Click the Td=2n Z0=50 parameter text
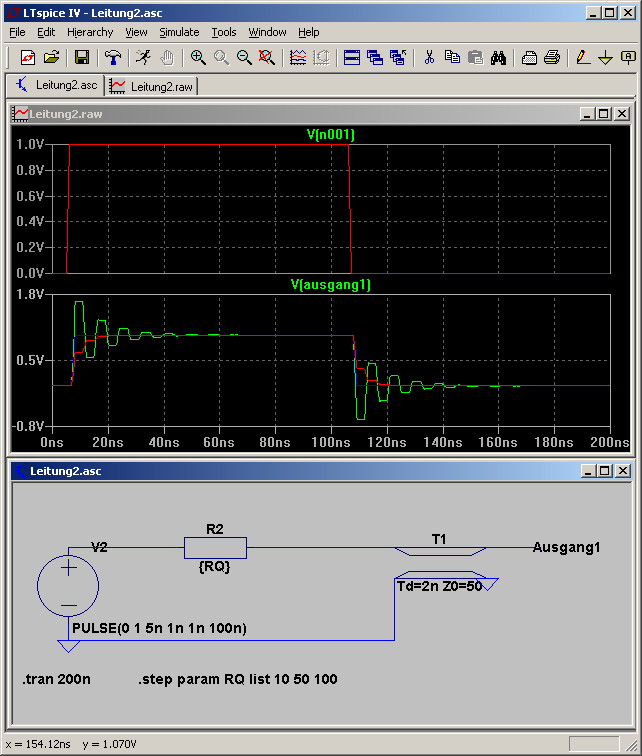Screen dimensions: 642x756 tap(440, 586)
